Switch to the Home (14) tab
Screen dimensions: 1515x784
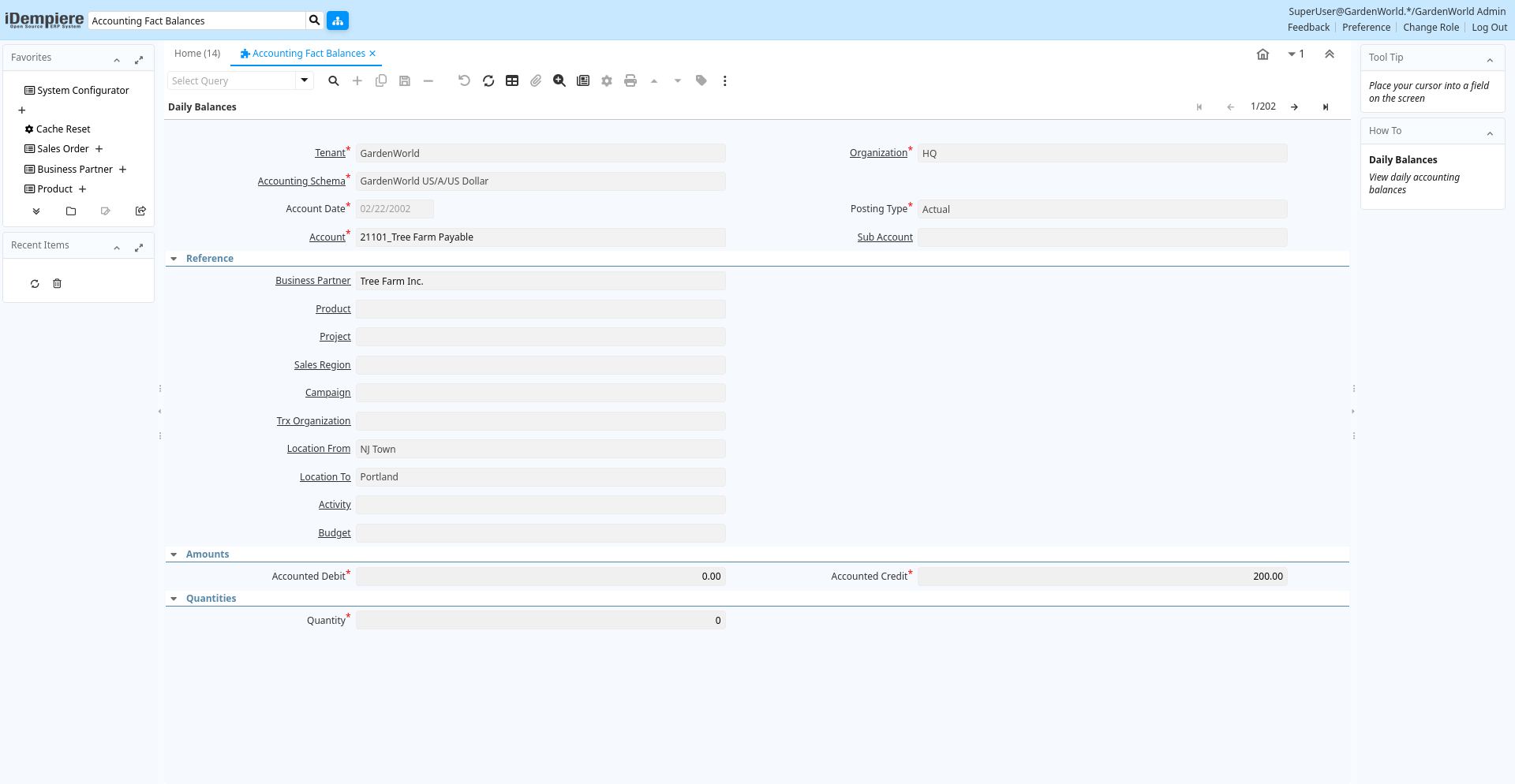[197, 54]
